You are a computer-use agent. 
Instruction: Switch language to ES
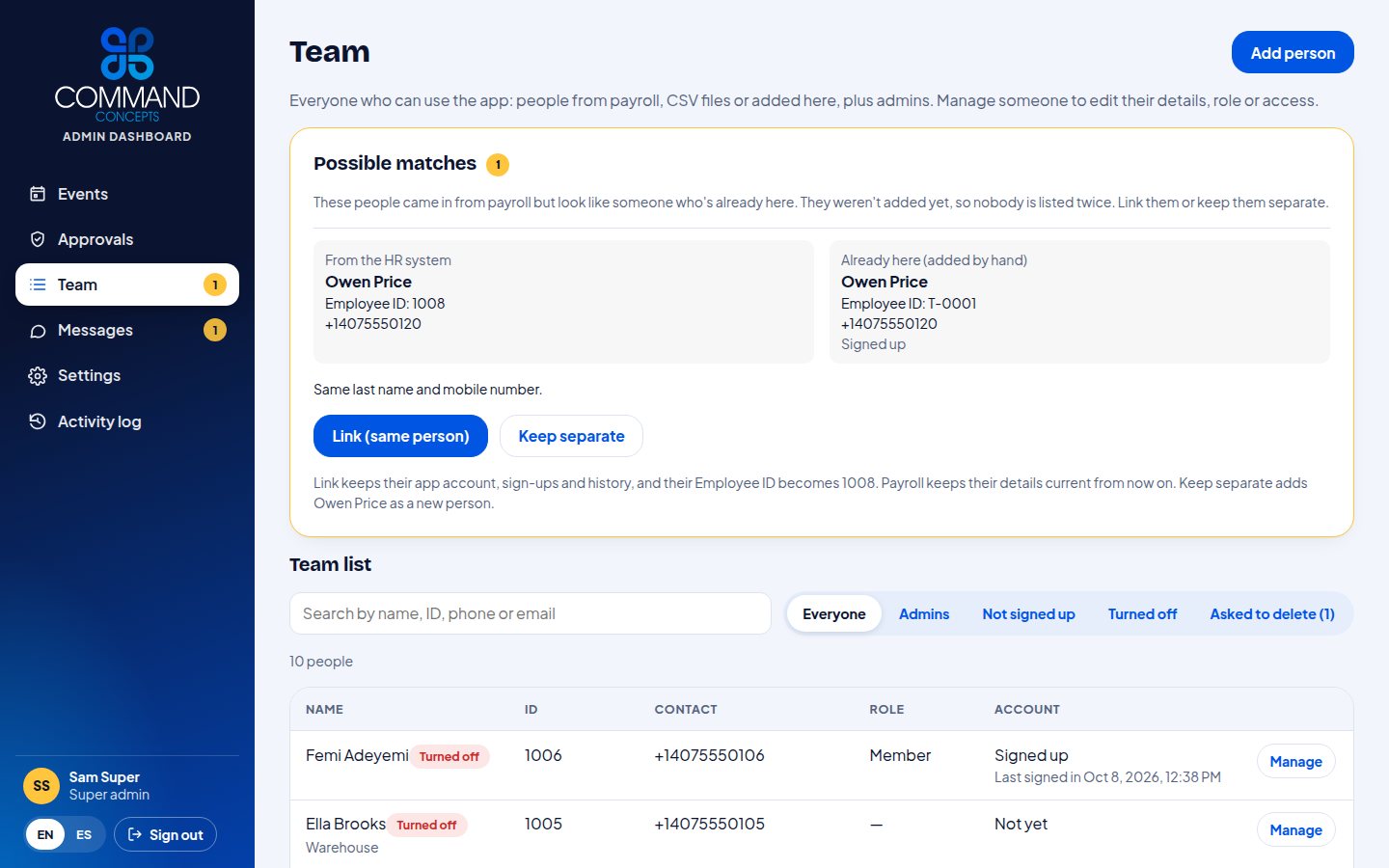pos(84,835)
